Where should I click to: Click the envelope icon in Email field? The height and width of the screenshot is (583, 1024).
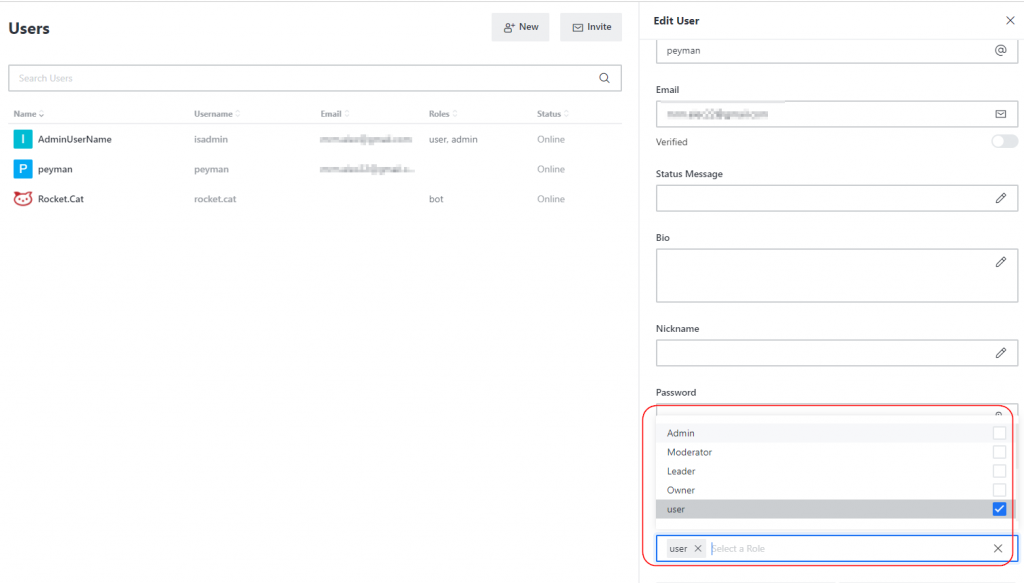coord(1000,114)
